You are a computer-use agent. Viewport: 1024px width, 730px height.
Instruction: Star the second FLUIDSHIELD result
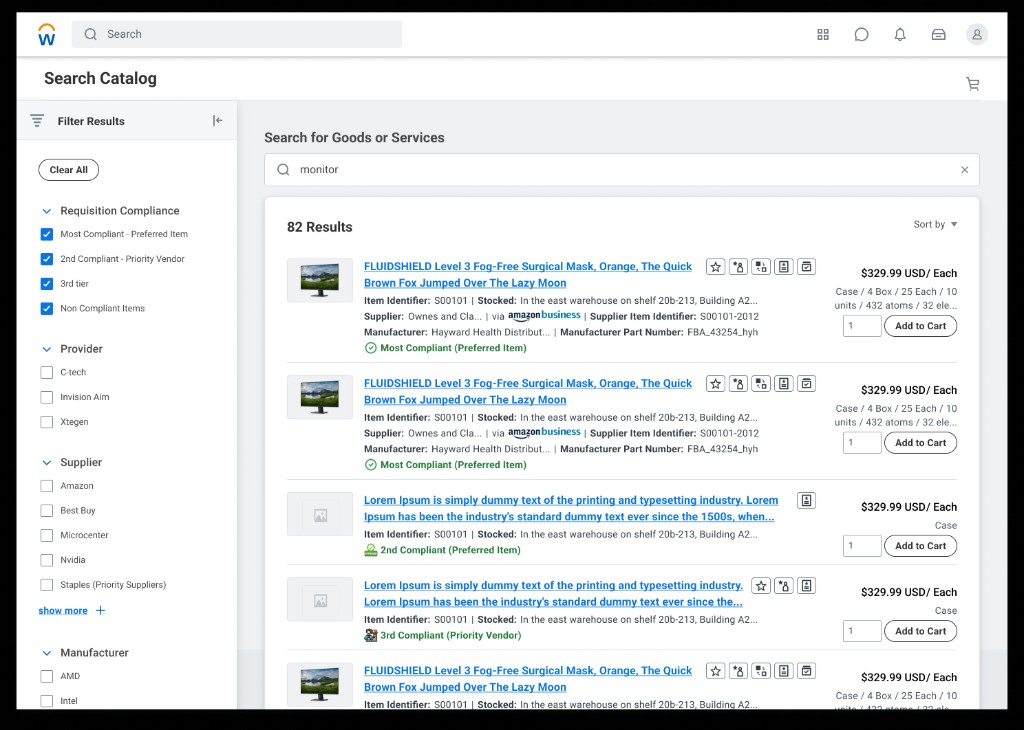[x=716, y=384]
